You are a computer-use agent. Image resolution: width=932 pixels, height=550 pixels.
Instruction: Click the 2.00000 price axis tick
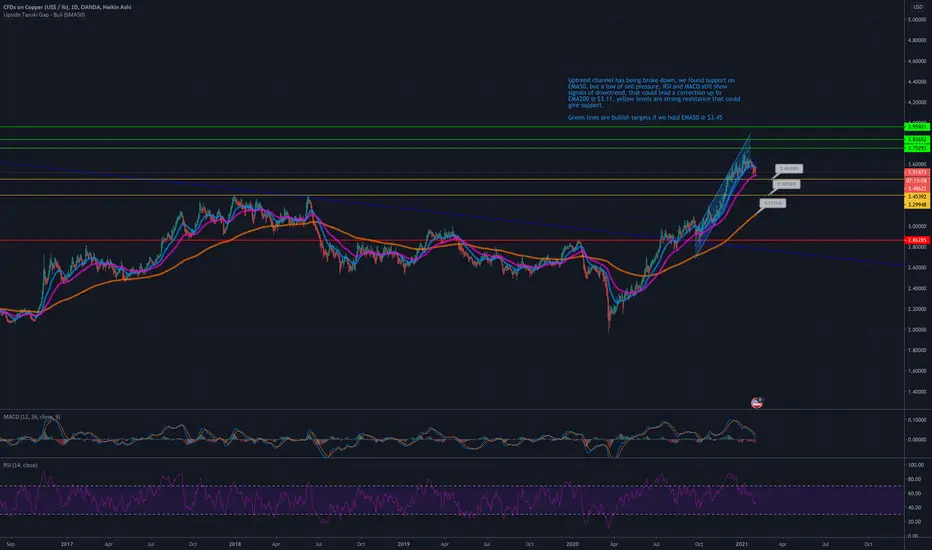[917, 329]
